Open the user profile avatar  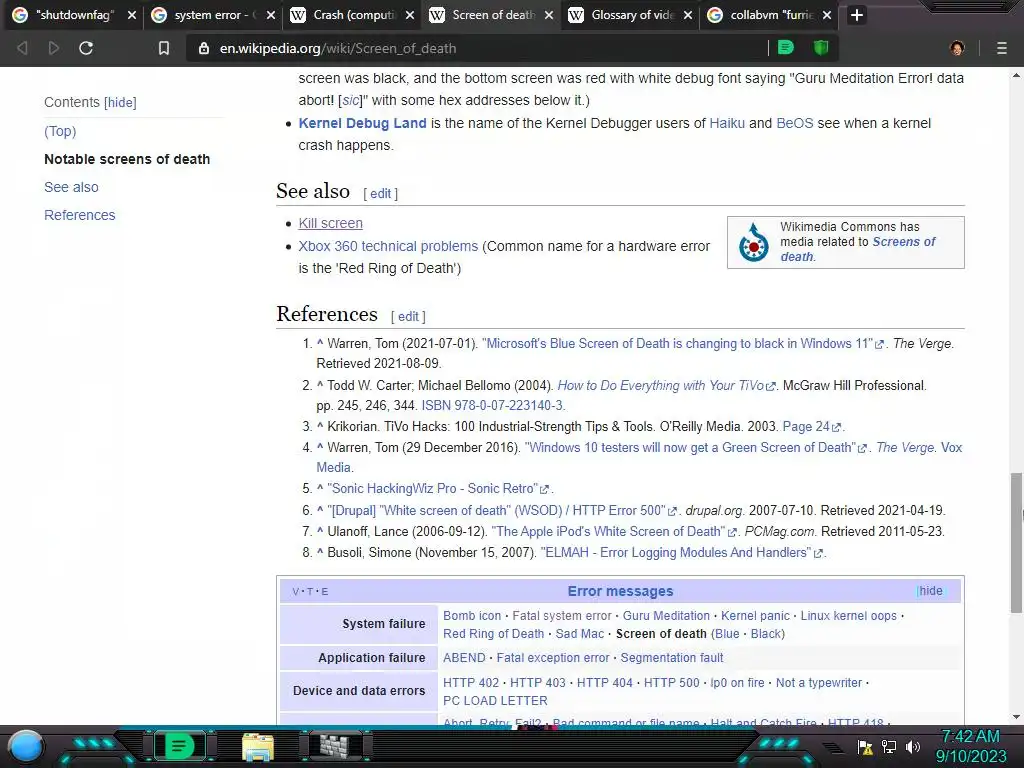pyautogui.click(x=957, y=48)
